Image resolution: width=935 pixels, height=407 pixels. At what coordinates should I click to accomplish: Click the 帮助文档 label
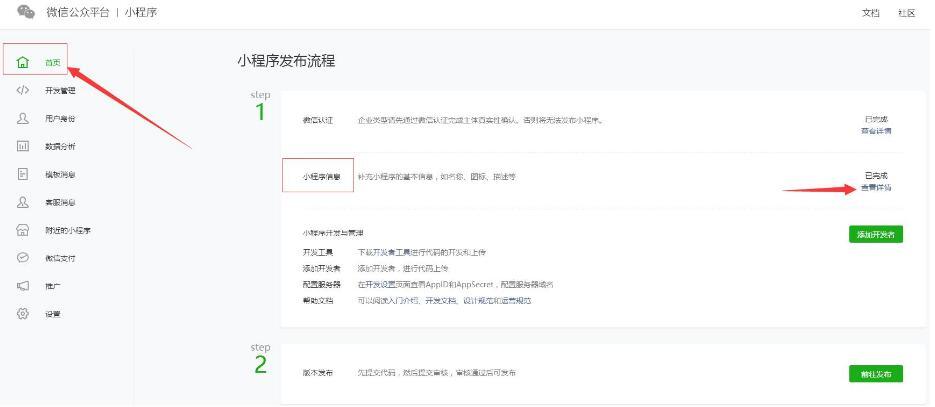[x=318, y=301]
